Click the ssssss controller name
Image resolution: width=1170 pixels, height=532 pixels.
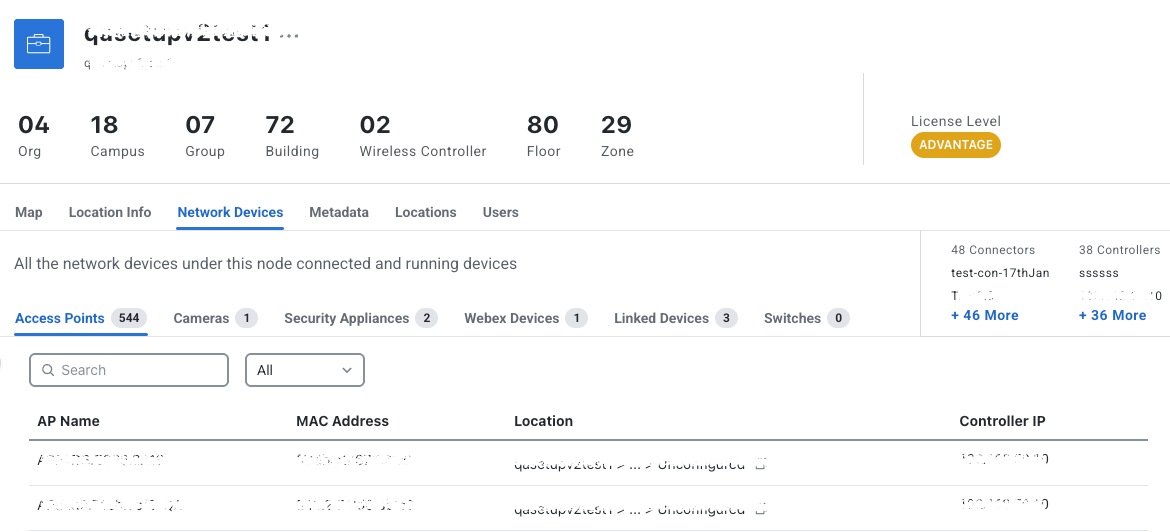(1098, 273)
